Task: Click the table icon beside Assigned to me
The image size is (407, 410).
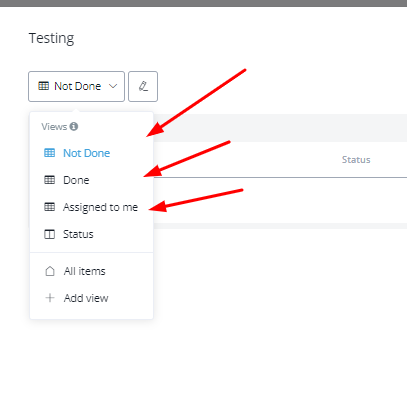Action: (x=50, y=207)
